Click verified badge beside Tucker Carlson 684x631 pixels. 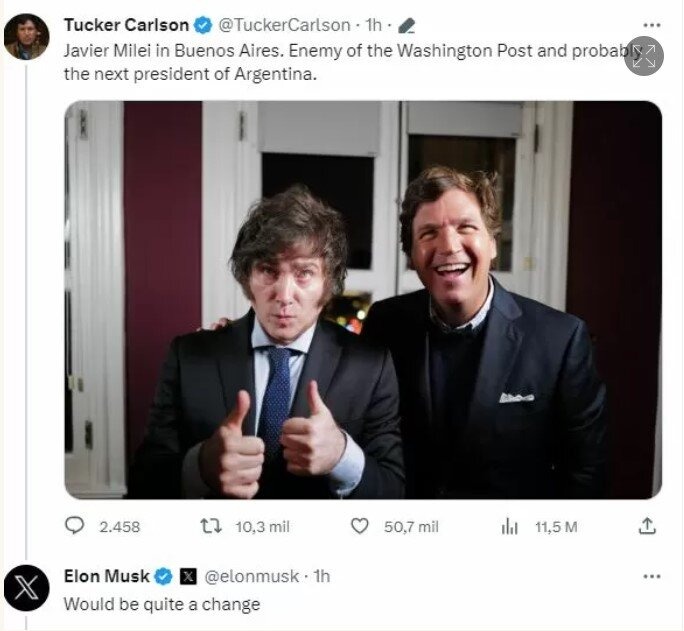click(201, 25)
